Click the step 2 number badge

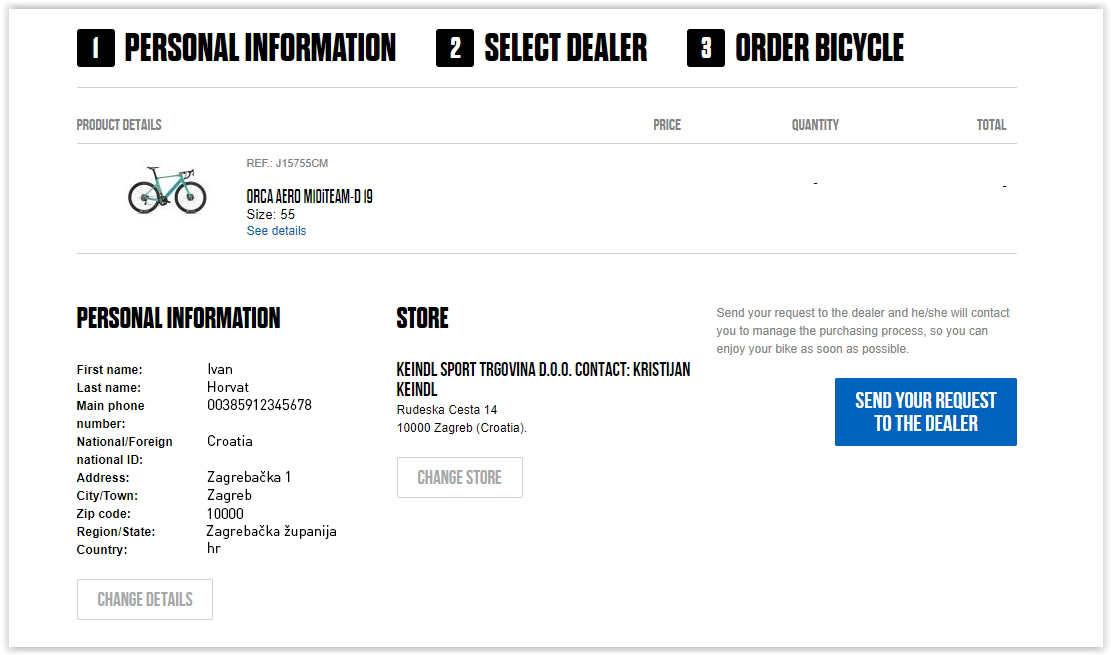pos(455,48)
